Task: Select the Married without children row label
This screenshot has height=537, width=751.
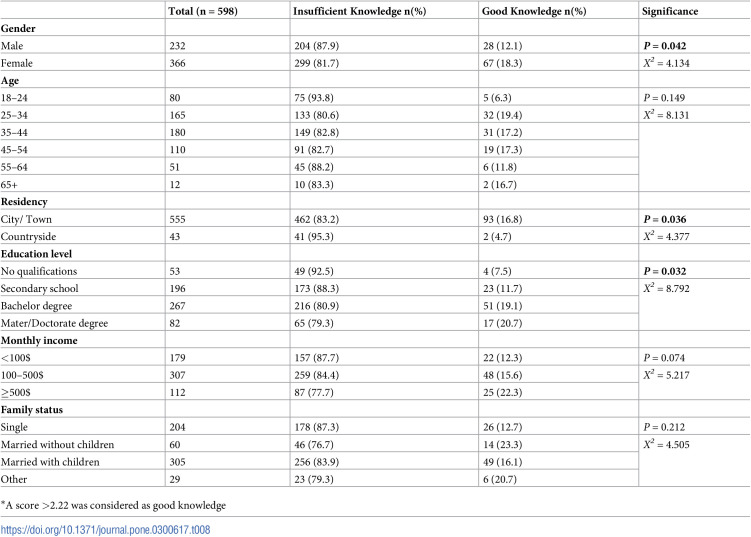Action: pyautogui.click(x=57, y=445)
